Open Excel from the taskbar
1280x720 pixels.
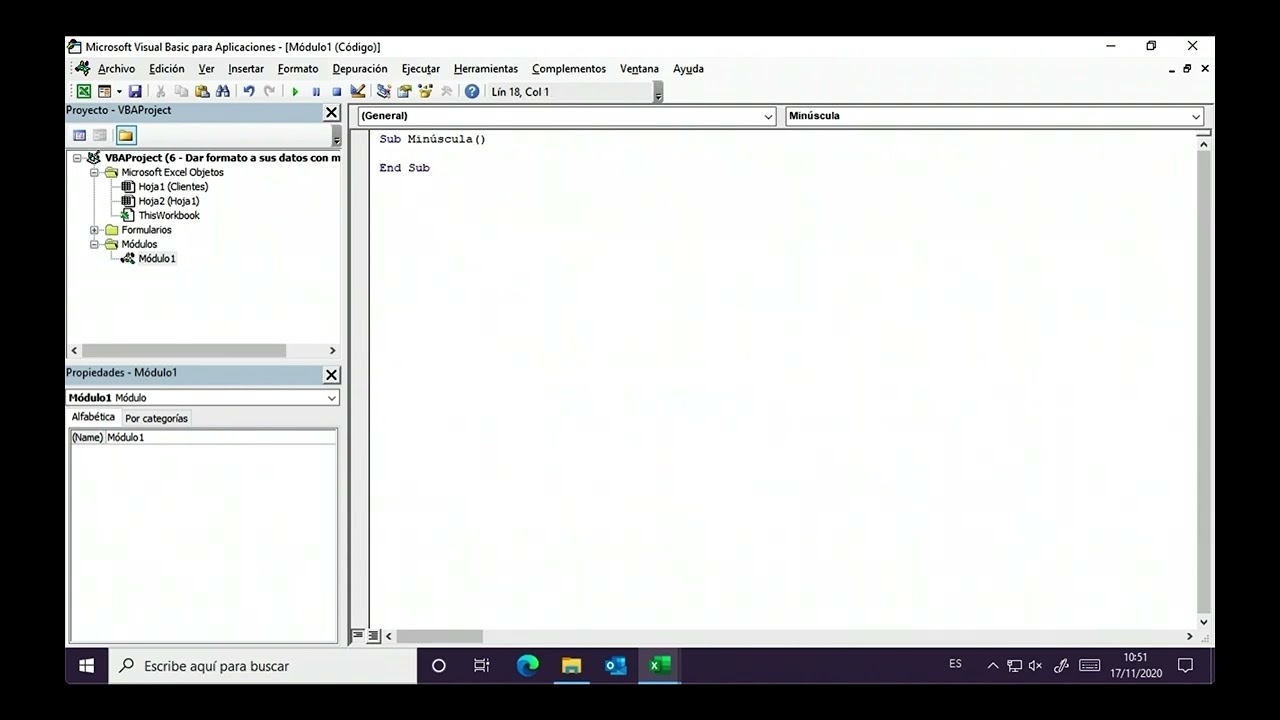(x=660, y=666)
